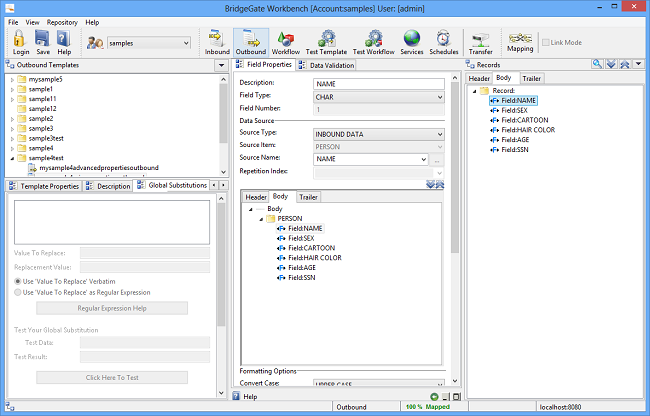Open the Workflow tool

click(286, 43)
